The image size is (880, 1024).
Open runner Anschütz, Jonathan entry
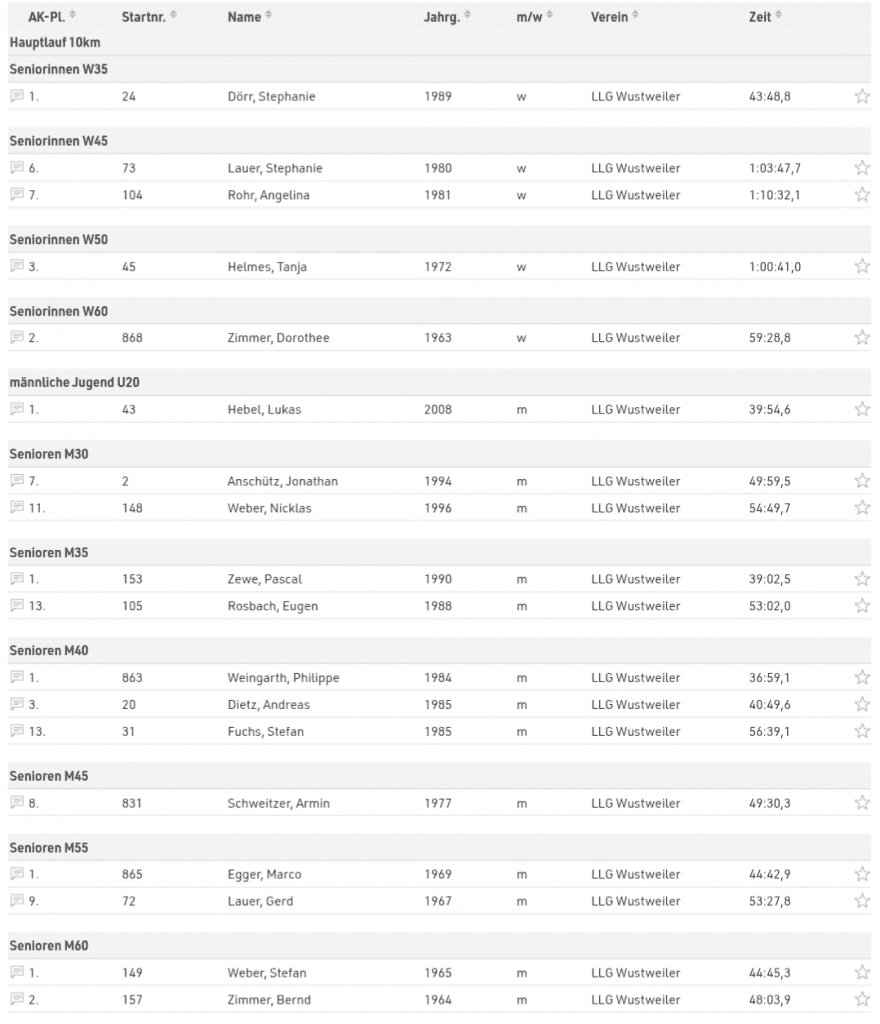tap(282, 481)
